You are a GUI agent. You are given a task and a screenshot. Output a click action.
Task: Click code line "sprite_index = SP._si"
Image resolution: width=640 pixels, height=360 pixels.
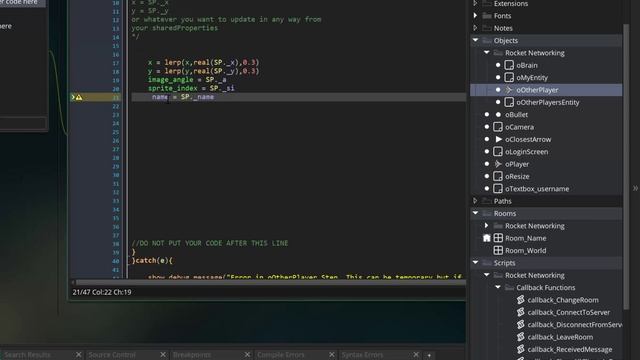[x=191, y=88]
